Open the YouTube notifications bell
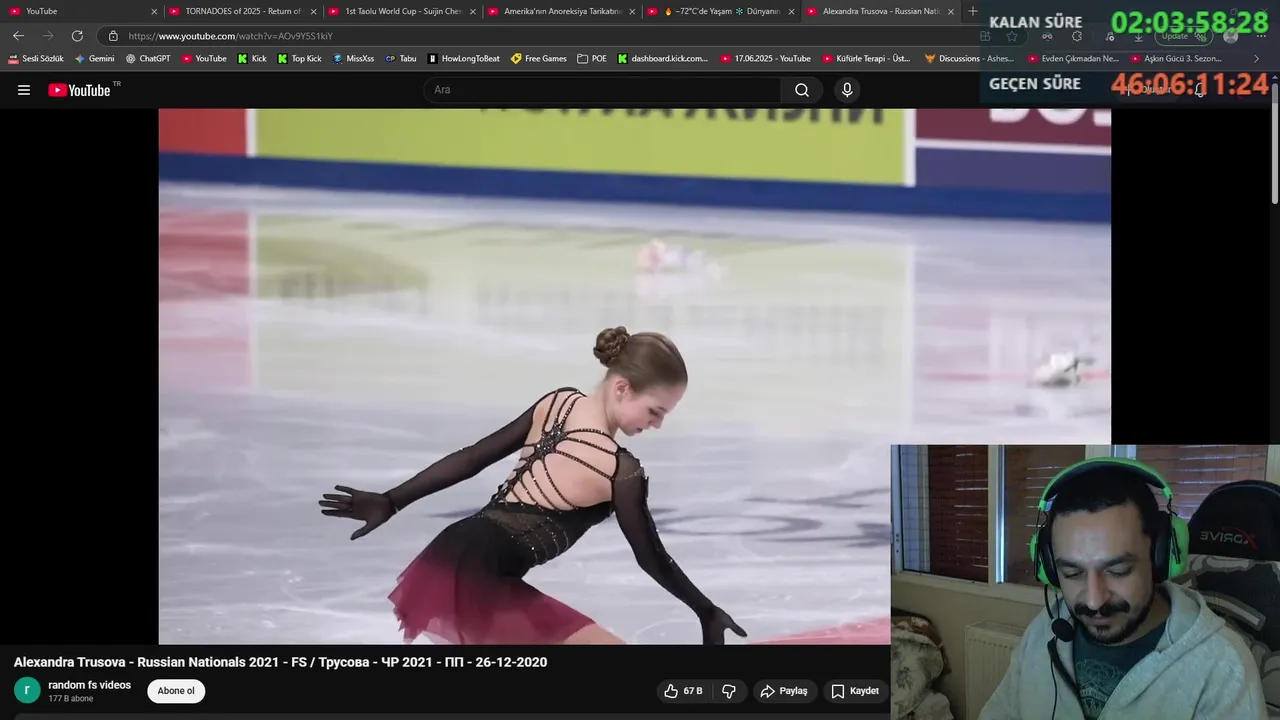 [x=1199, y=90]
